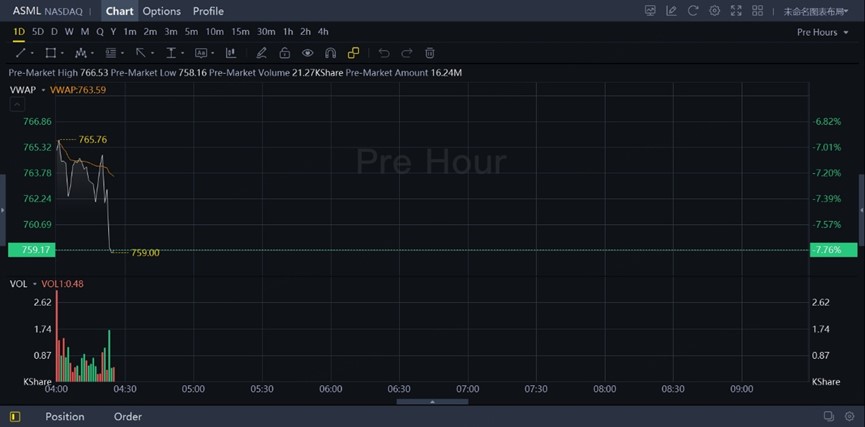The image size is (865, 427).
Task: Open the draw edit icon in header
Action: [x=671, y=11]
